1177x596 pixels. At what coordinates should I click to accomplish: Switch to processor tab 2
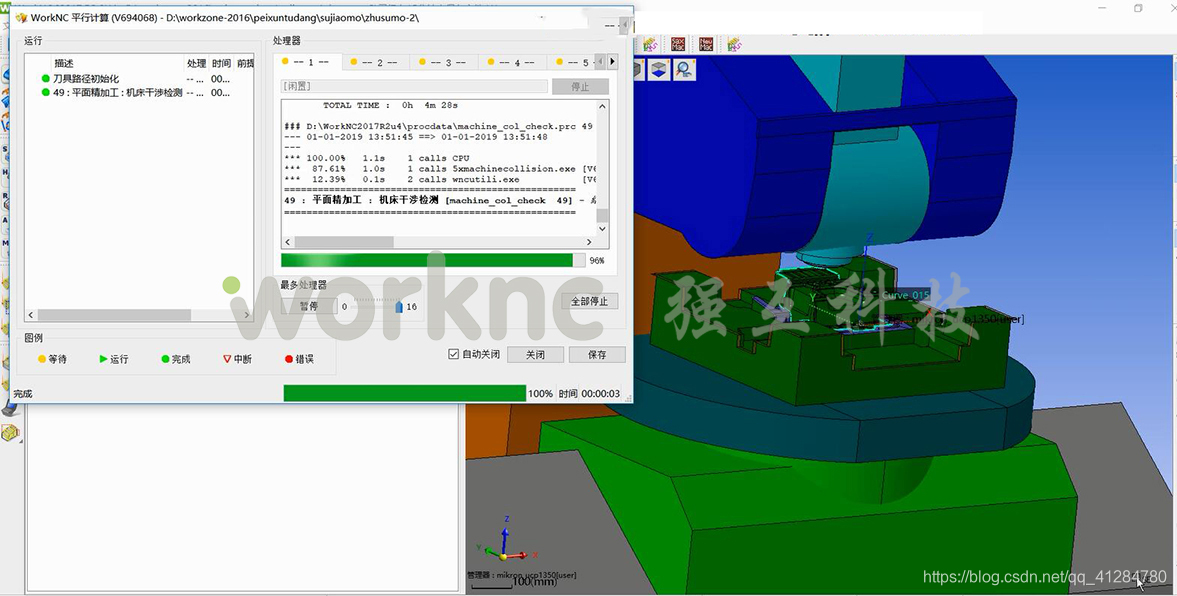378,62
